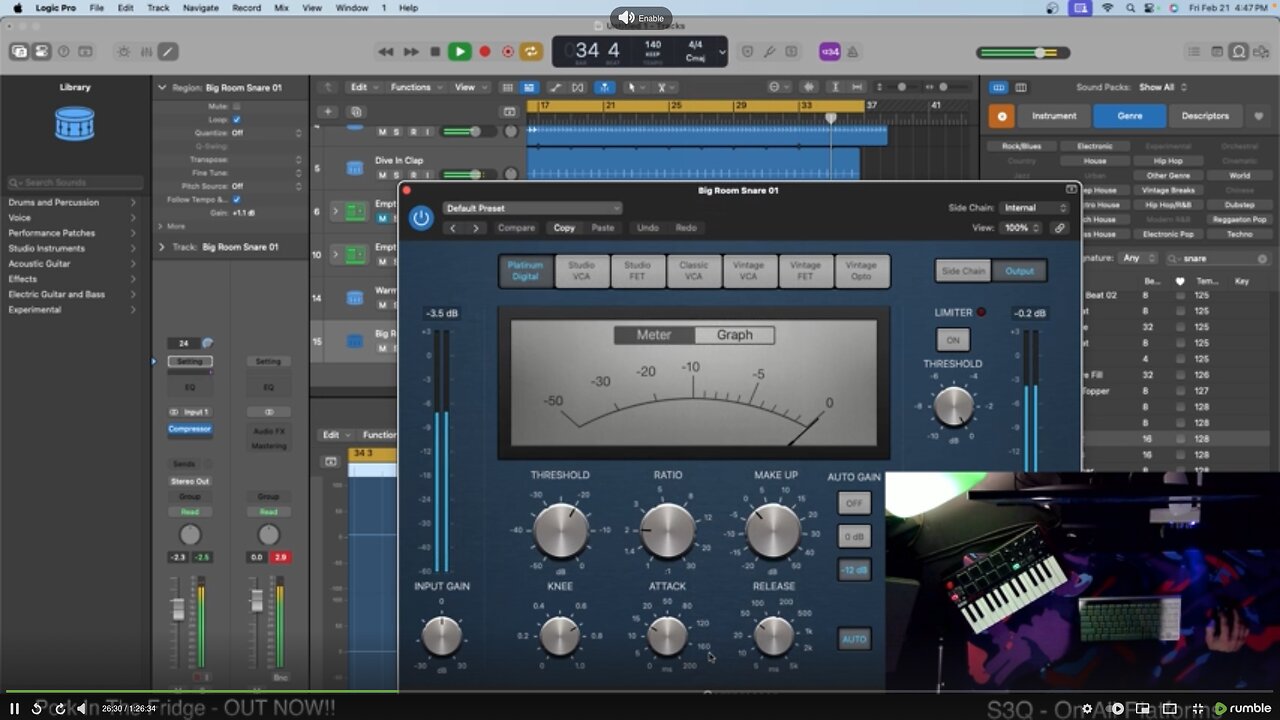1280x720 pixels.
Task: Set Auto Gain to OFF
Action: coord(854,503)
